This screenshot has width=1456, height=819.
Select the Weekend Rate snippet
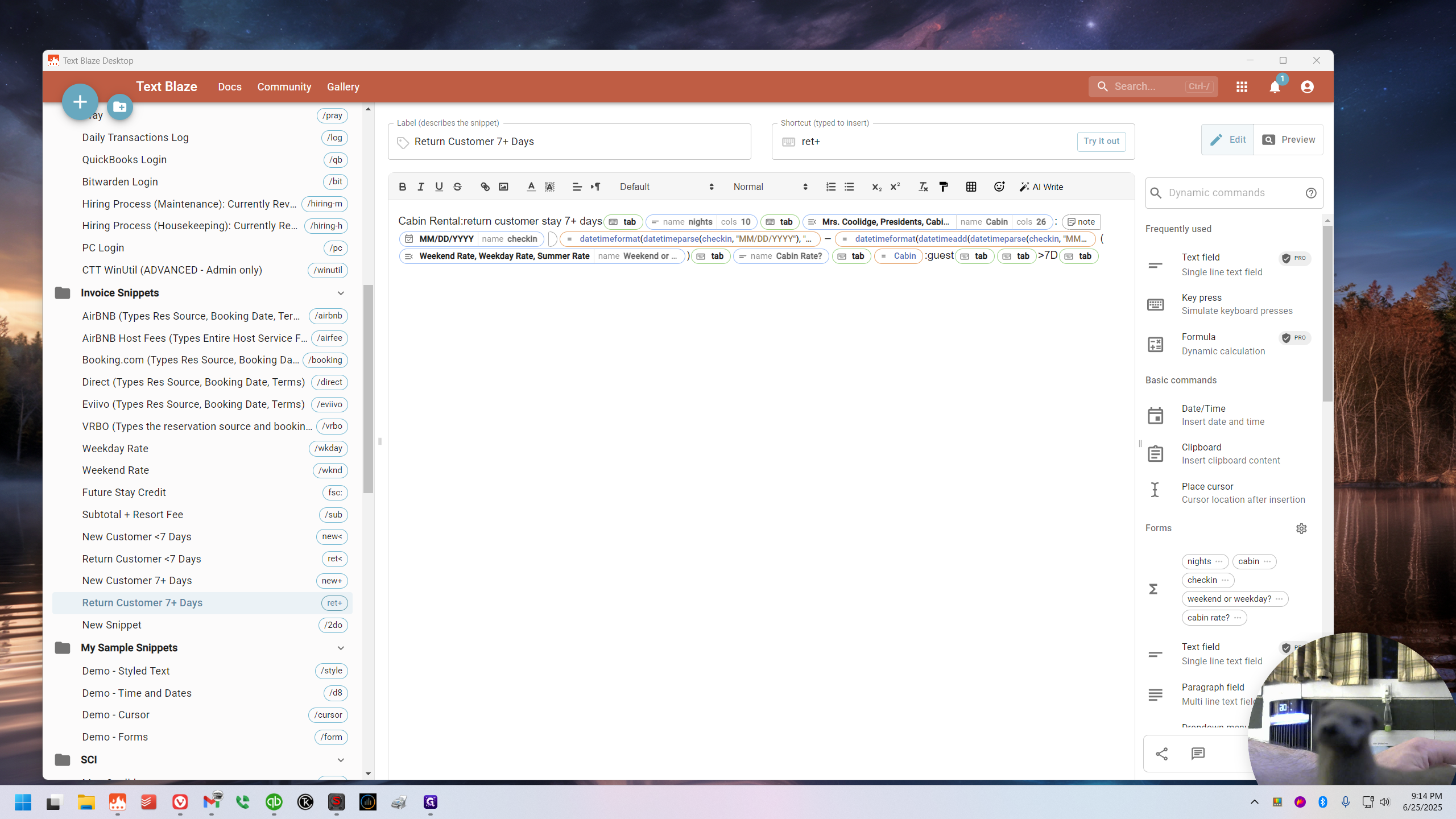[202, 470]
